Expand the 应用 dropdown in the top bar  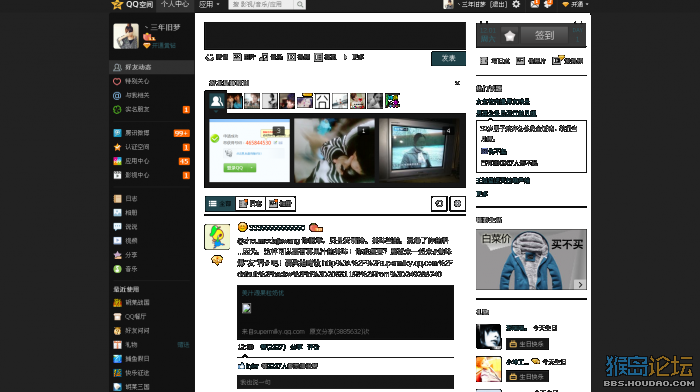click(x=209, y=4)
